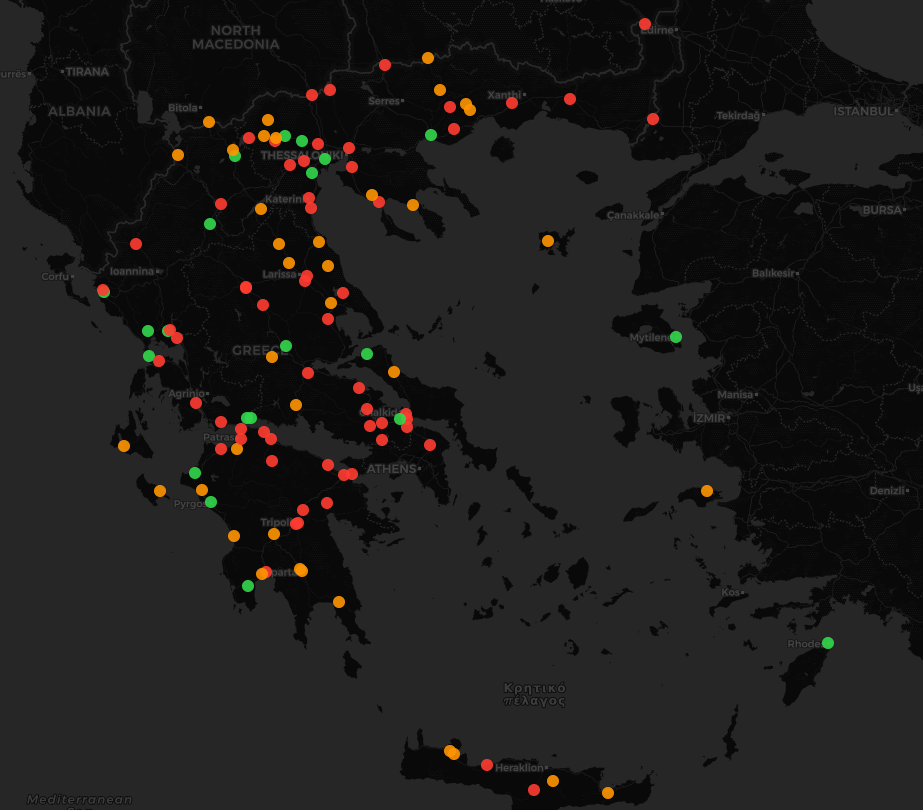Select the orange marker on Kefalonia island
The width and height of the screenshot is (923, 810).
pos(124,446)
